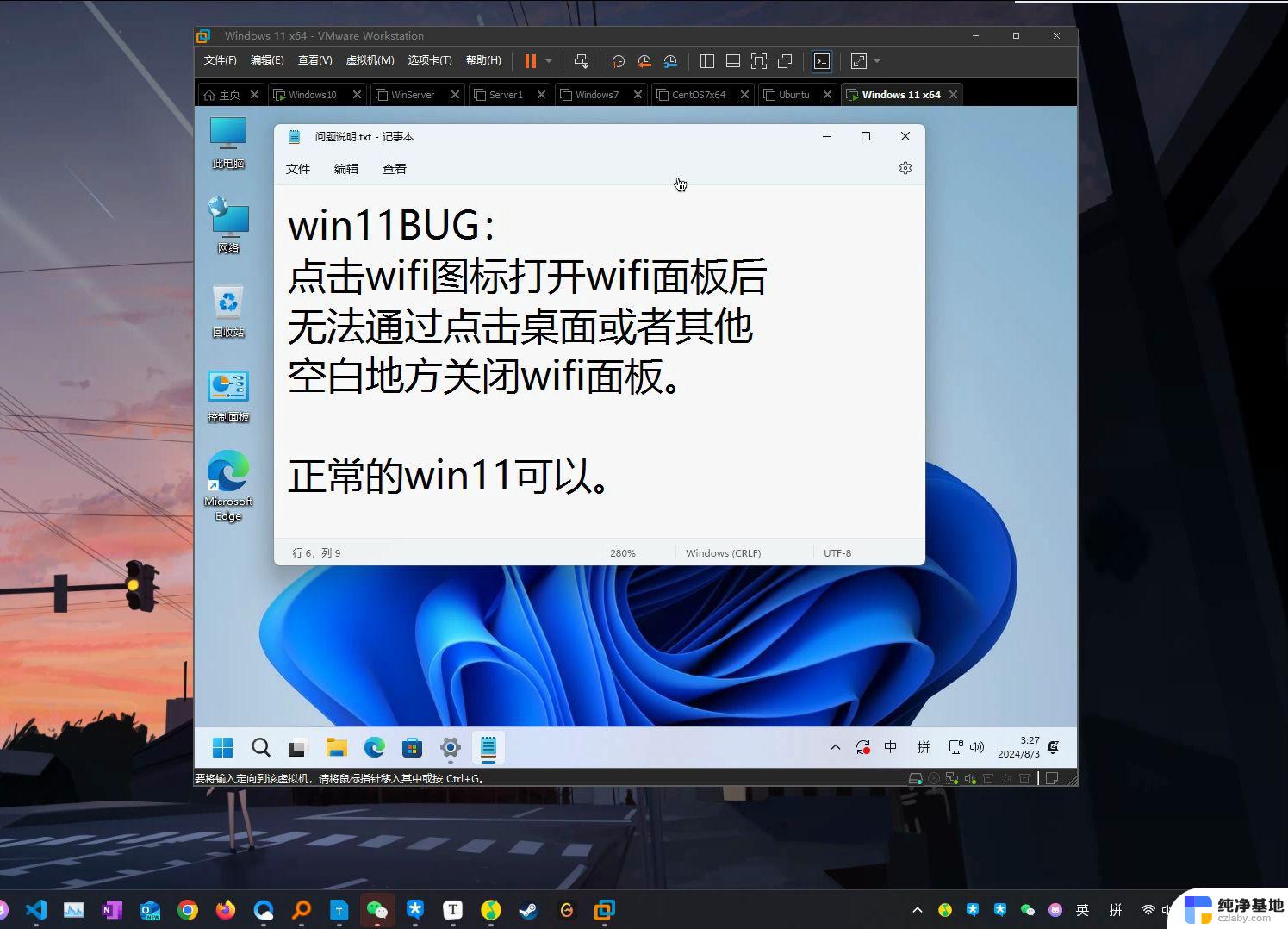Select the 此电脑 desktop icon

228,143
